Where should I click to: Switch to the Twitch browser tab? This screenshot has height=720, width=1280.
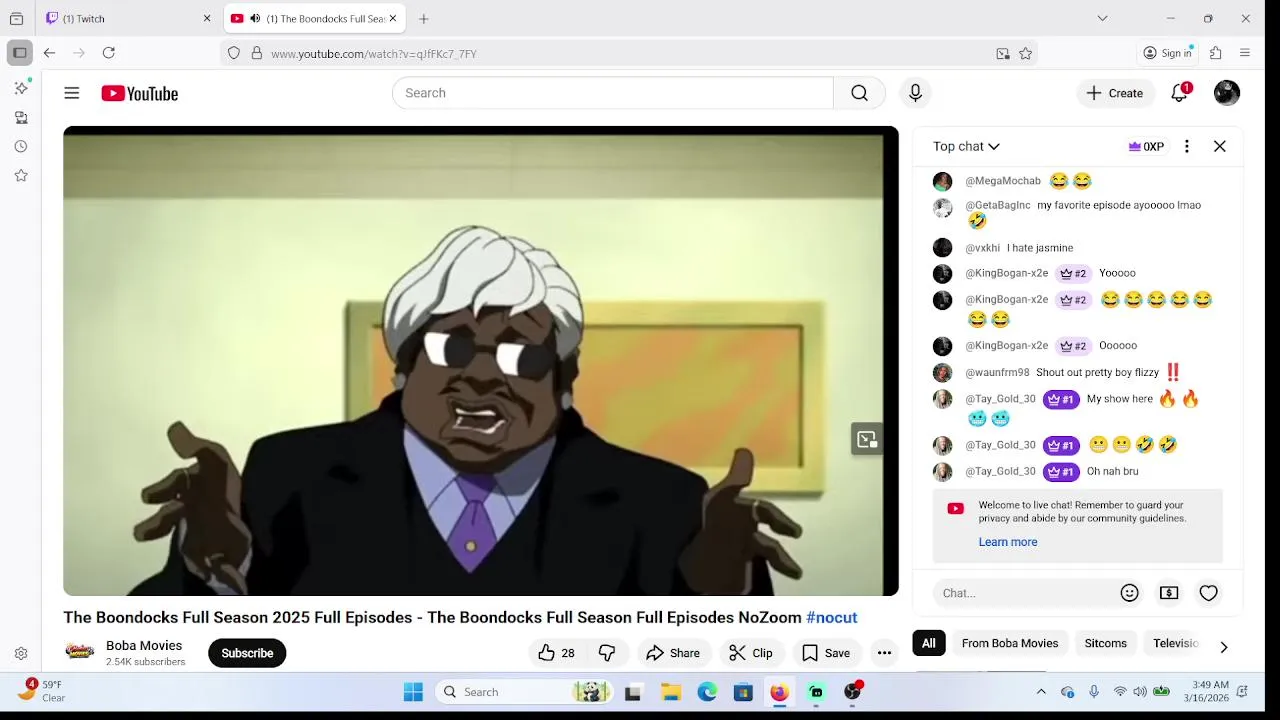coord(126,18)
